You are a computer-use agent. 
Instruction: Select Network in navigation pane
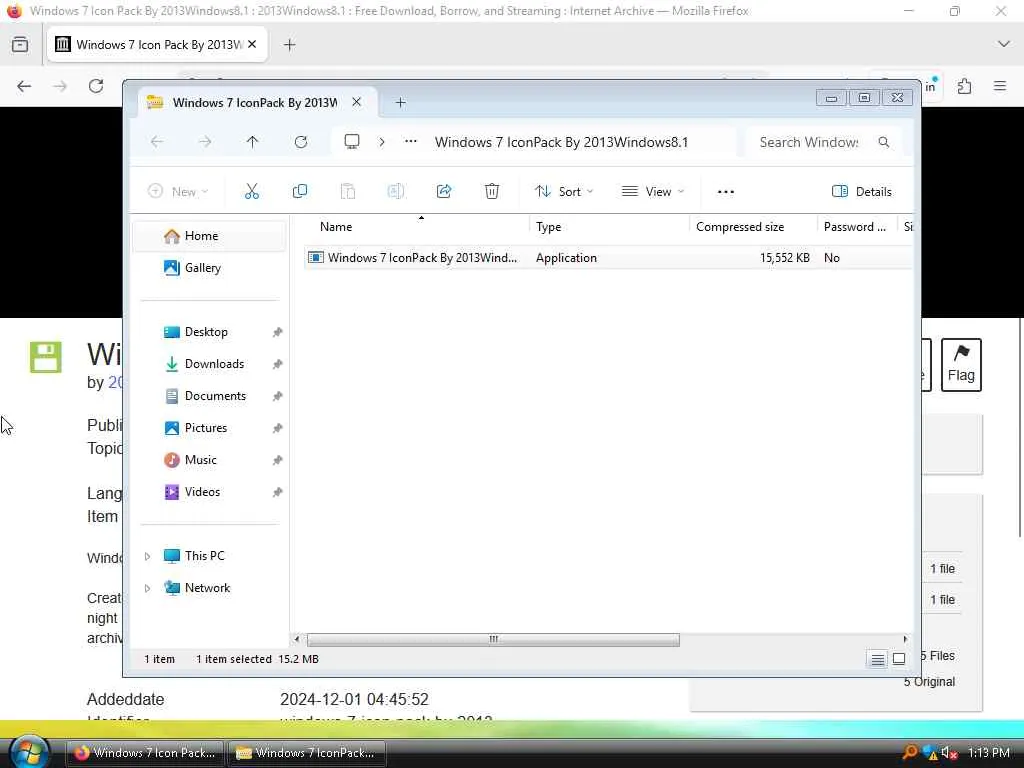coord(207,588)
